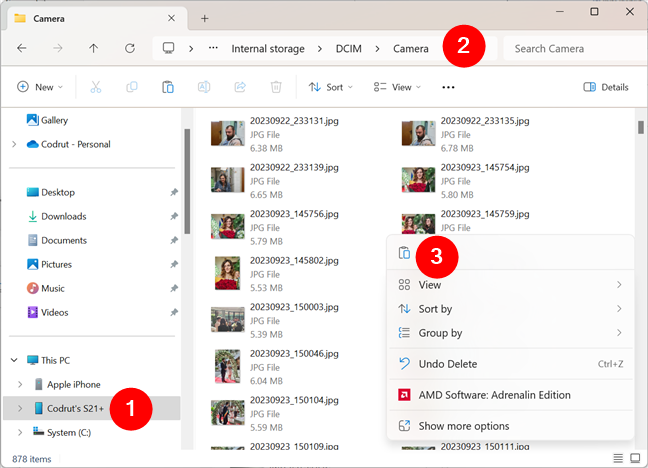Viewport: 648px width, 468px height.
Task: Open Music in navigation pane
Action: pos(45,288)
